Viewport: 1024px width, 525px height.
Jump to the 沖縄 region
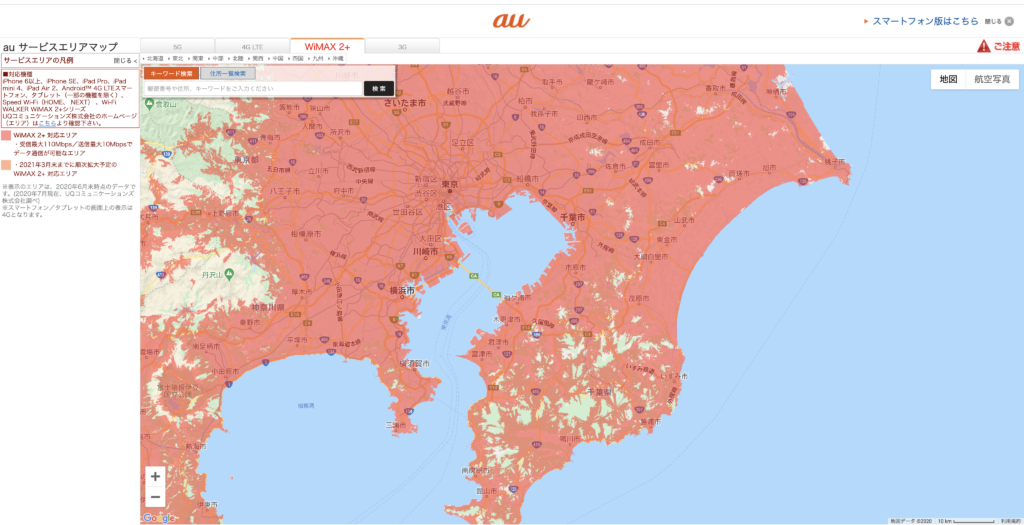click(x=336, y=59)
